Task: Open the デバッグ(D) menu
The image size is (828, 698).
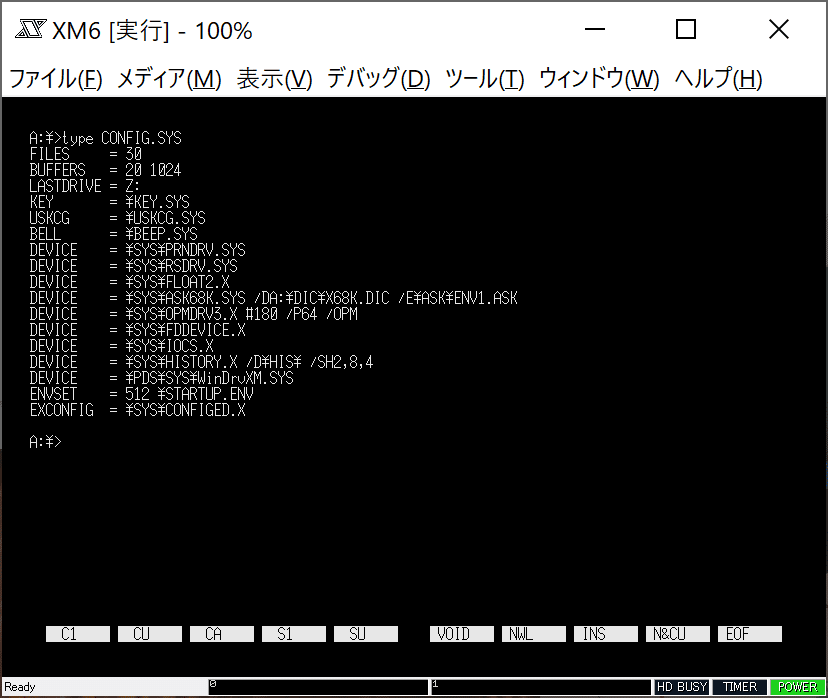Action: click(x=379, y=79)
